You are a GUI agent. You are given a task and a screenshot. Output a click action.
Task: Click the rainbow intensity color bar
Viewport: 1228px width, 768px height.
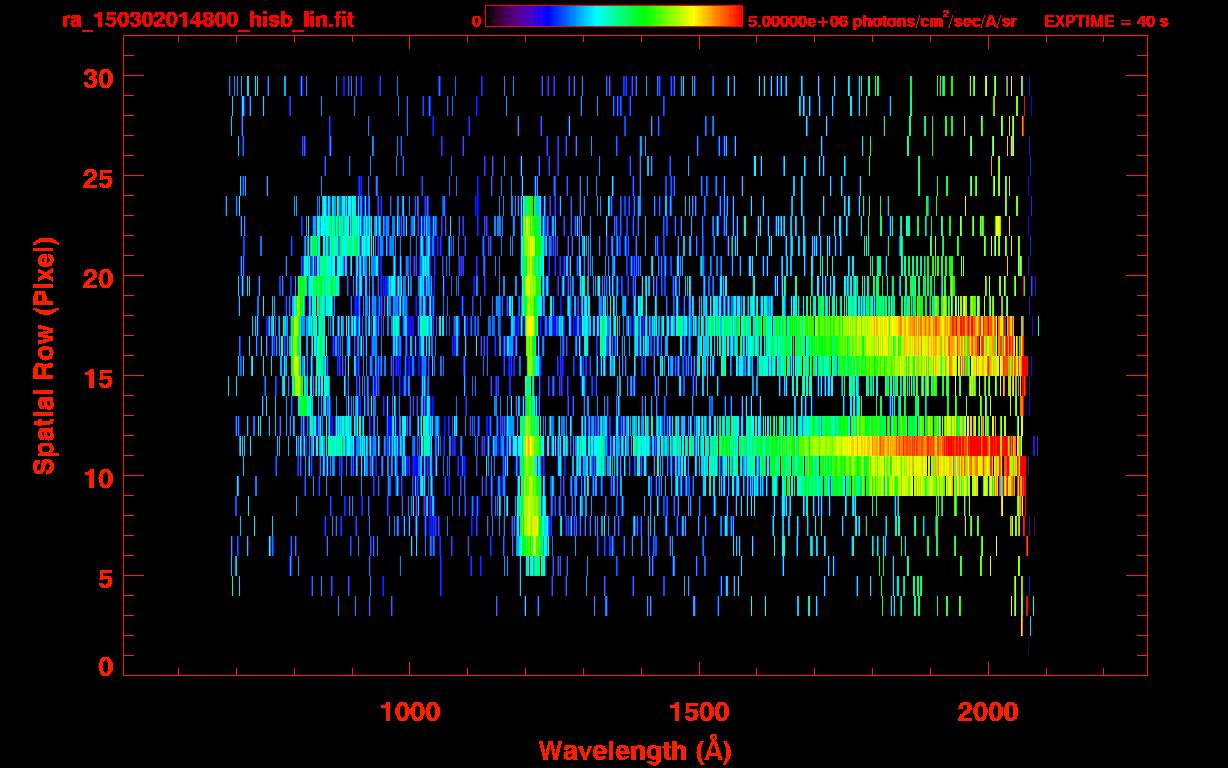[614, 17]
